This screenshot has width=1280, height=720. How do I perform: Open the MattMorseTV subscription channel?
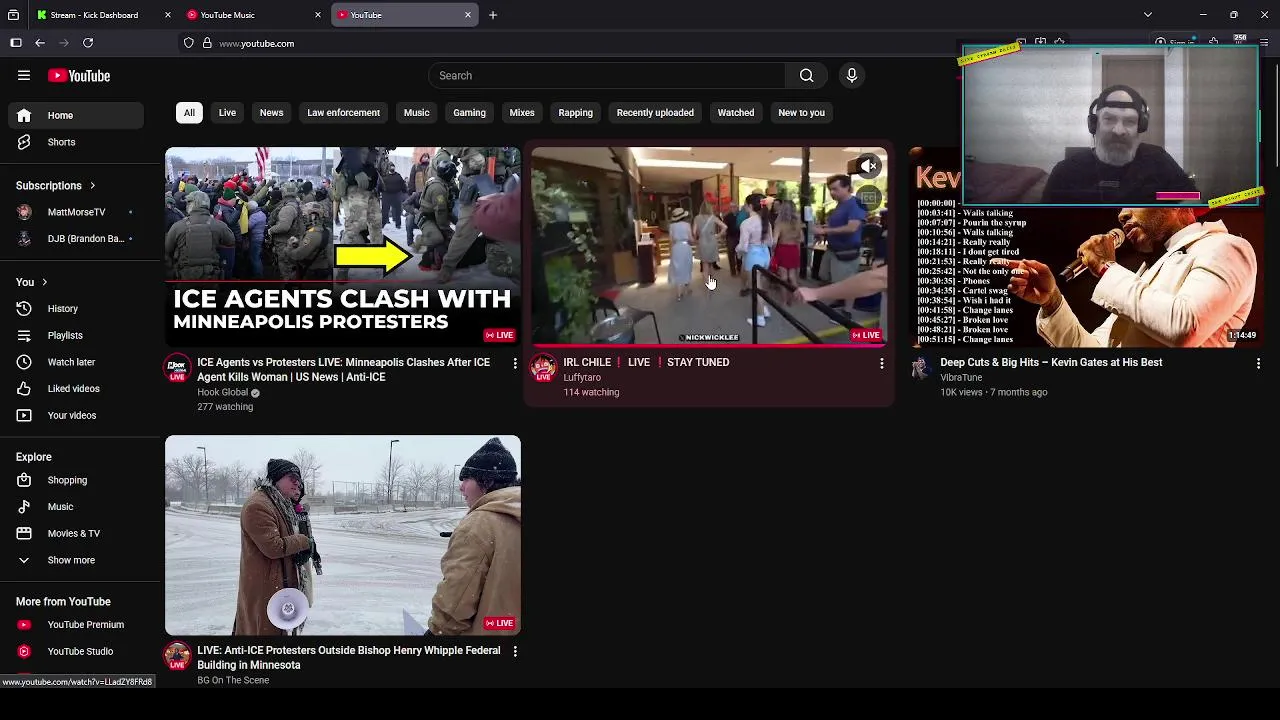tap(76, 212)
